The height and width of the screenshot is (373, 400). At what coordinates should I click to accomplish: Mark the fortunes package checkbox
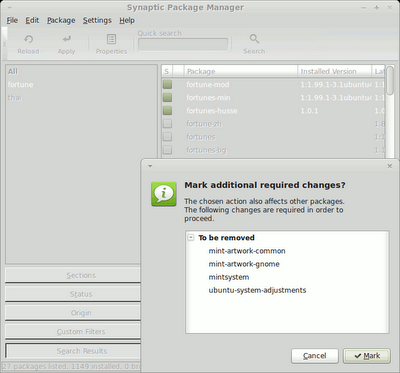[167, 137]
